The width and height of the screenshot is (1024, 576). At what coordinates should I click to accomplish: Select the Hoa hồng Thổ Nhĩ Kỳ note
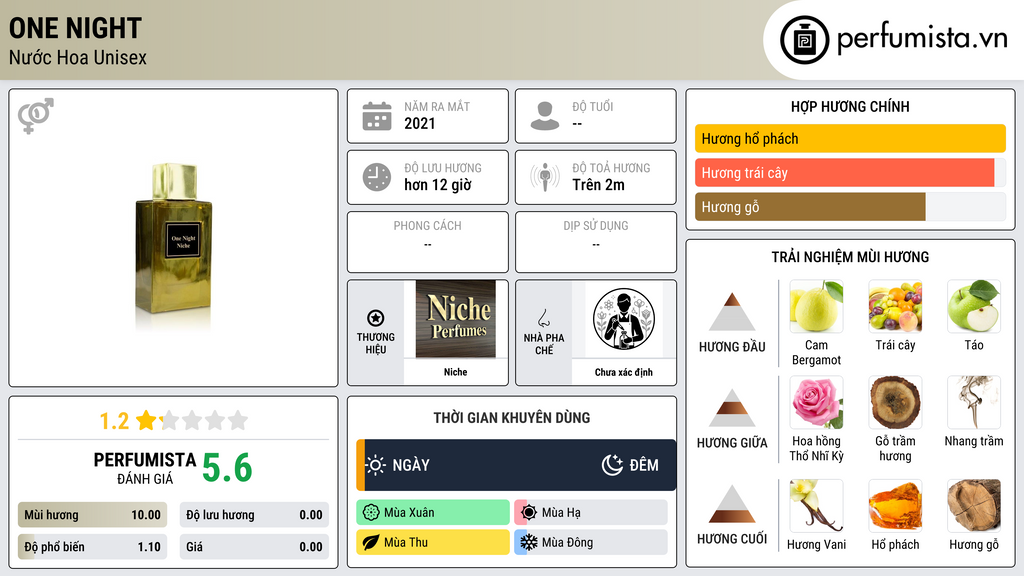pos(816,403)
